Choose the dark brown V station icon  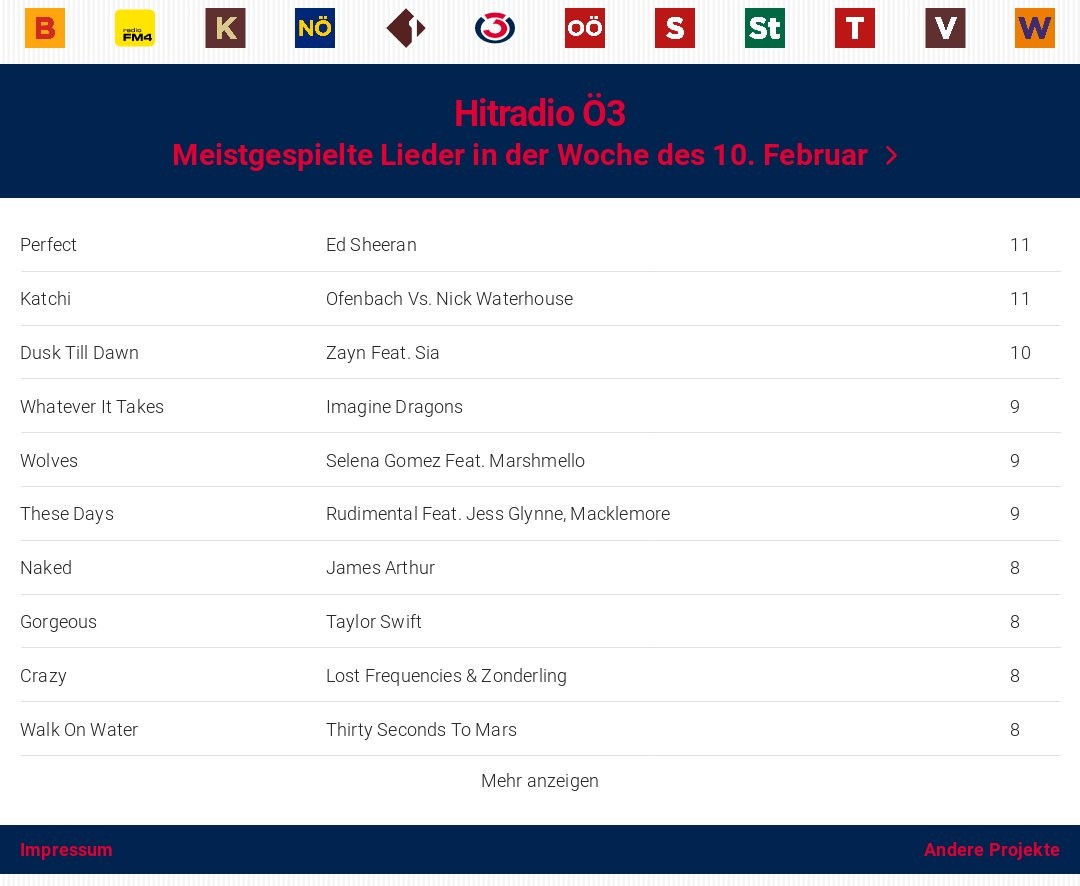click(x=945, y=28)
